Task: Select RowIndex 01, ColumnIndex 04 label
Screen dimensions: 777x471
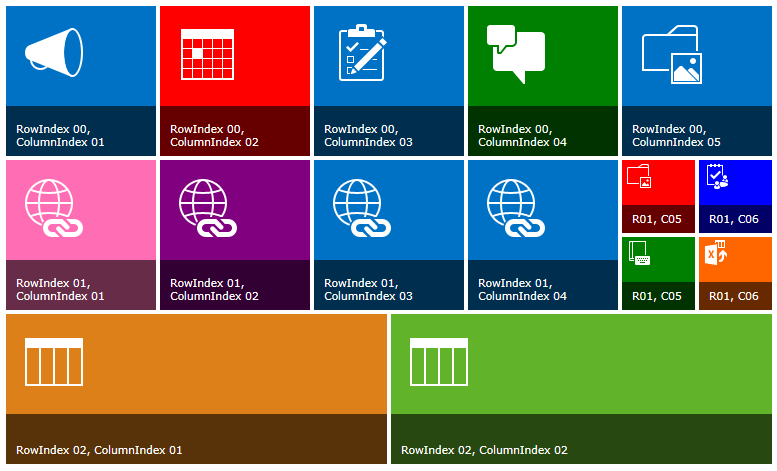Action: pyautogui.click(x=522, y=290)
